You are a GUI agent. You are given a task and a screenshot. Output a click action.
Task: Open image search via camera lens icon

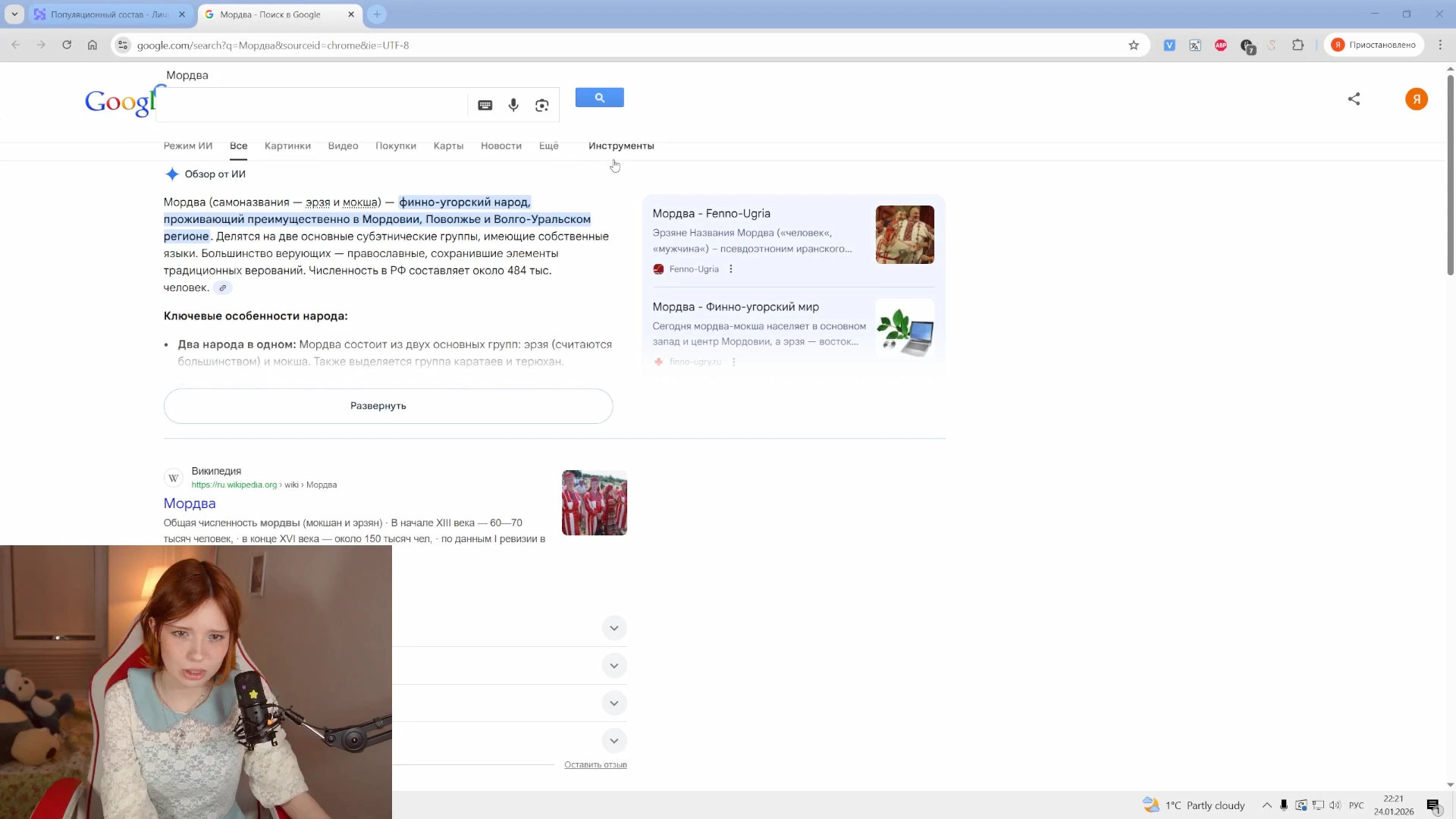541,105
